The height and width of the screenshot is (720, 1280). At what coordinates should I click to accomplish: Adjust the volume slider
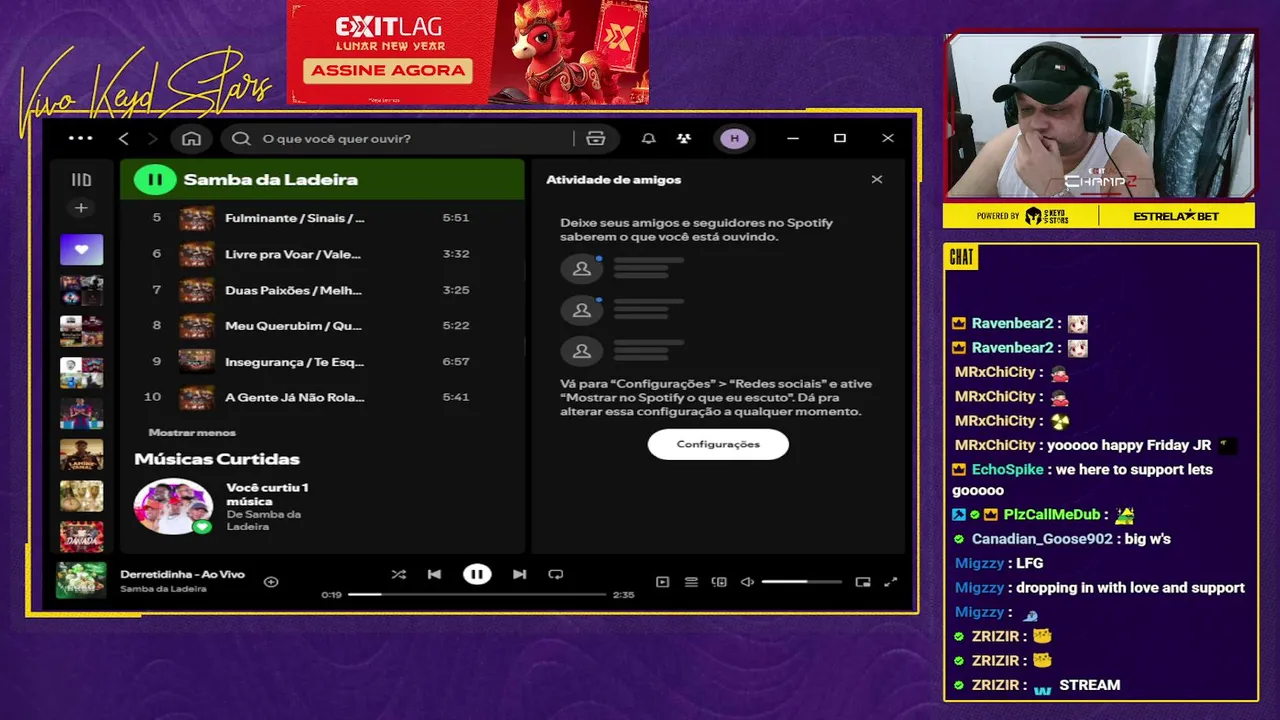pos(801,582)
